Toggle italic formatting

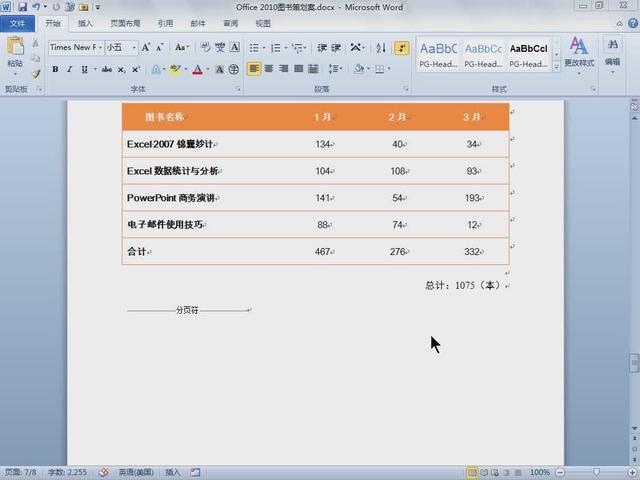coord(69,69)
